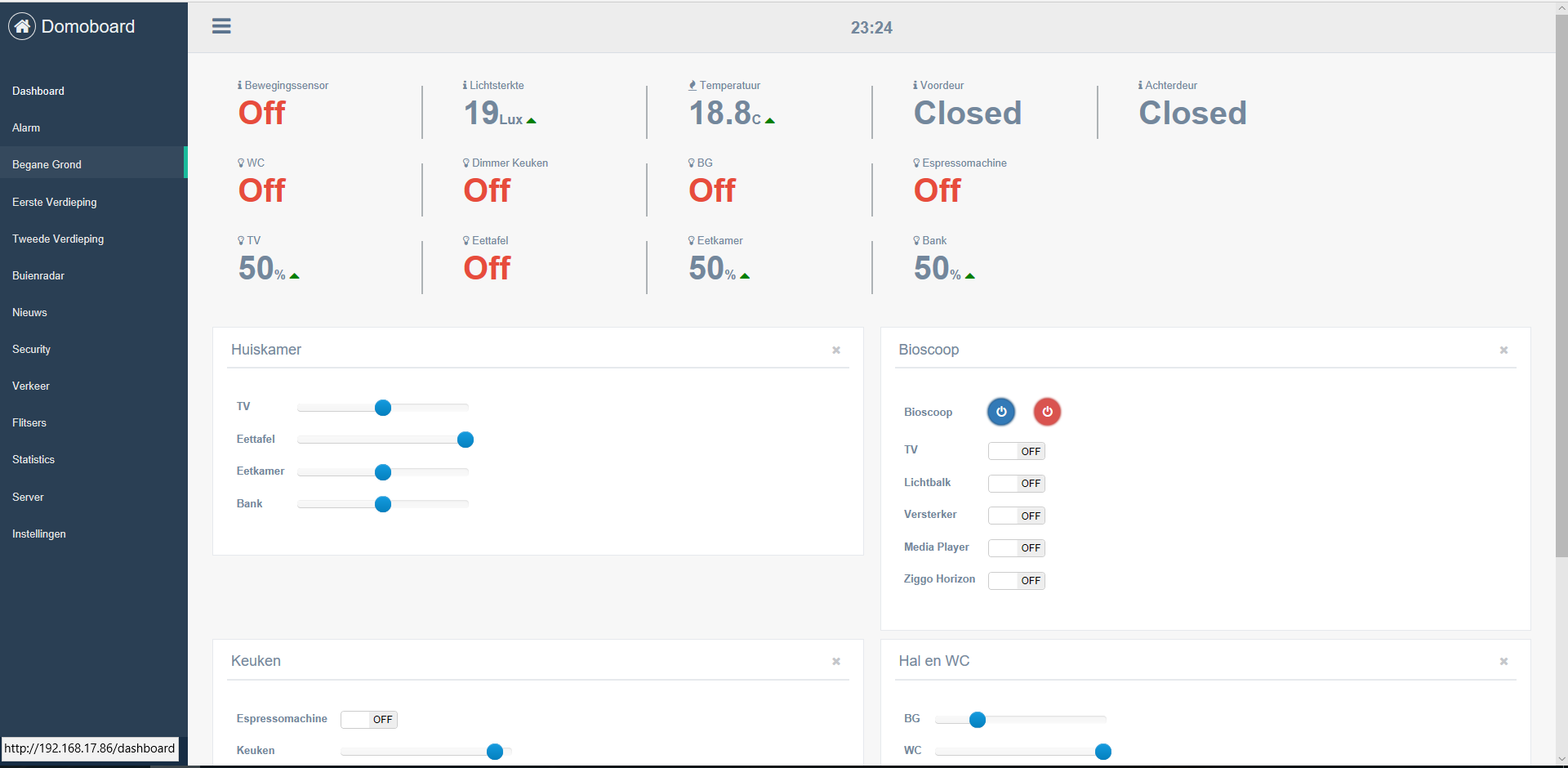Close the Hal en WC panel
This screenshot has width=1568, height=768.
click(x=1503, y=661)
